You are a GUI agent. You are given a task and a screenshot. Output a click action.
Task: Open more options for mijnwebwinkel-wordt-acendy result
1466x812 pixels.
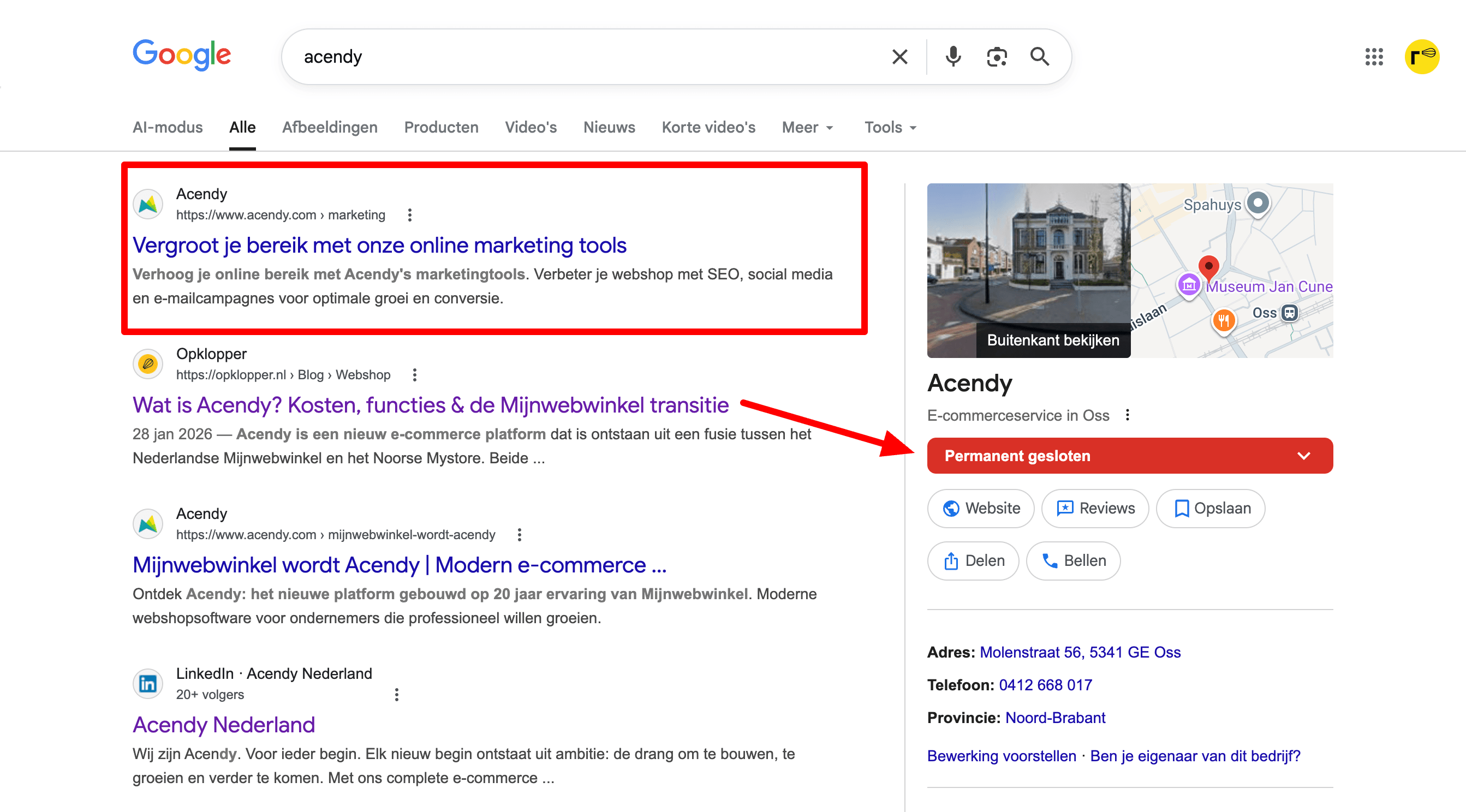coord(520,535)
